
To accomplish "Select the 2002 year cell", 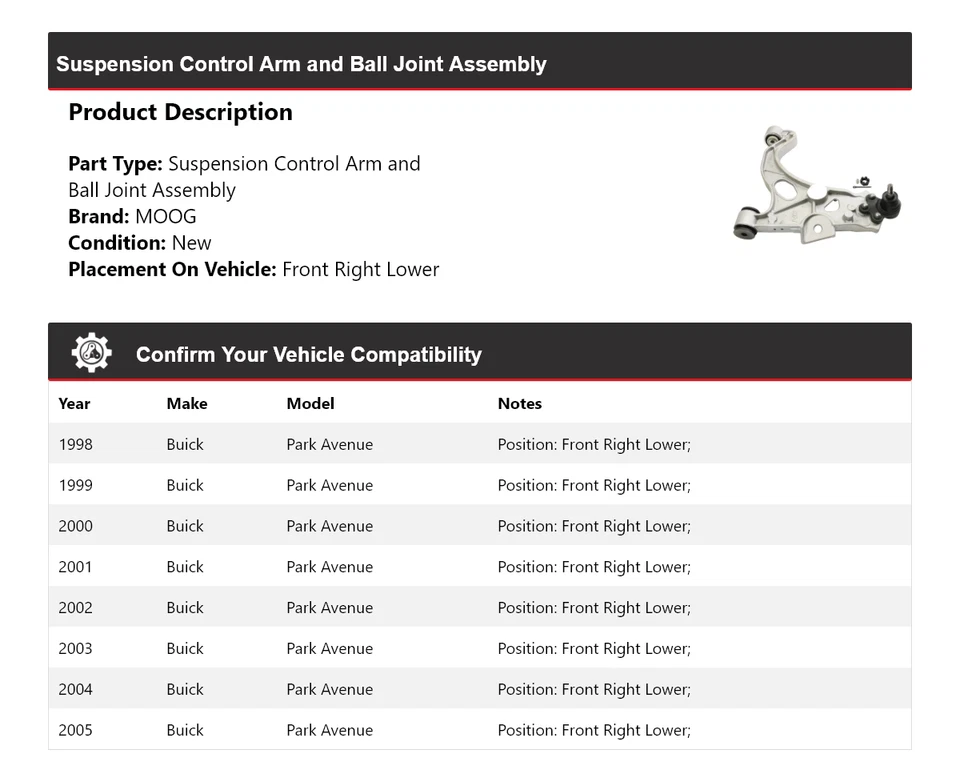I will (75, 608).
